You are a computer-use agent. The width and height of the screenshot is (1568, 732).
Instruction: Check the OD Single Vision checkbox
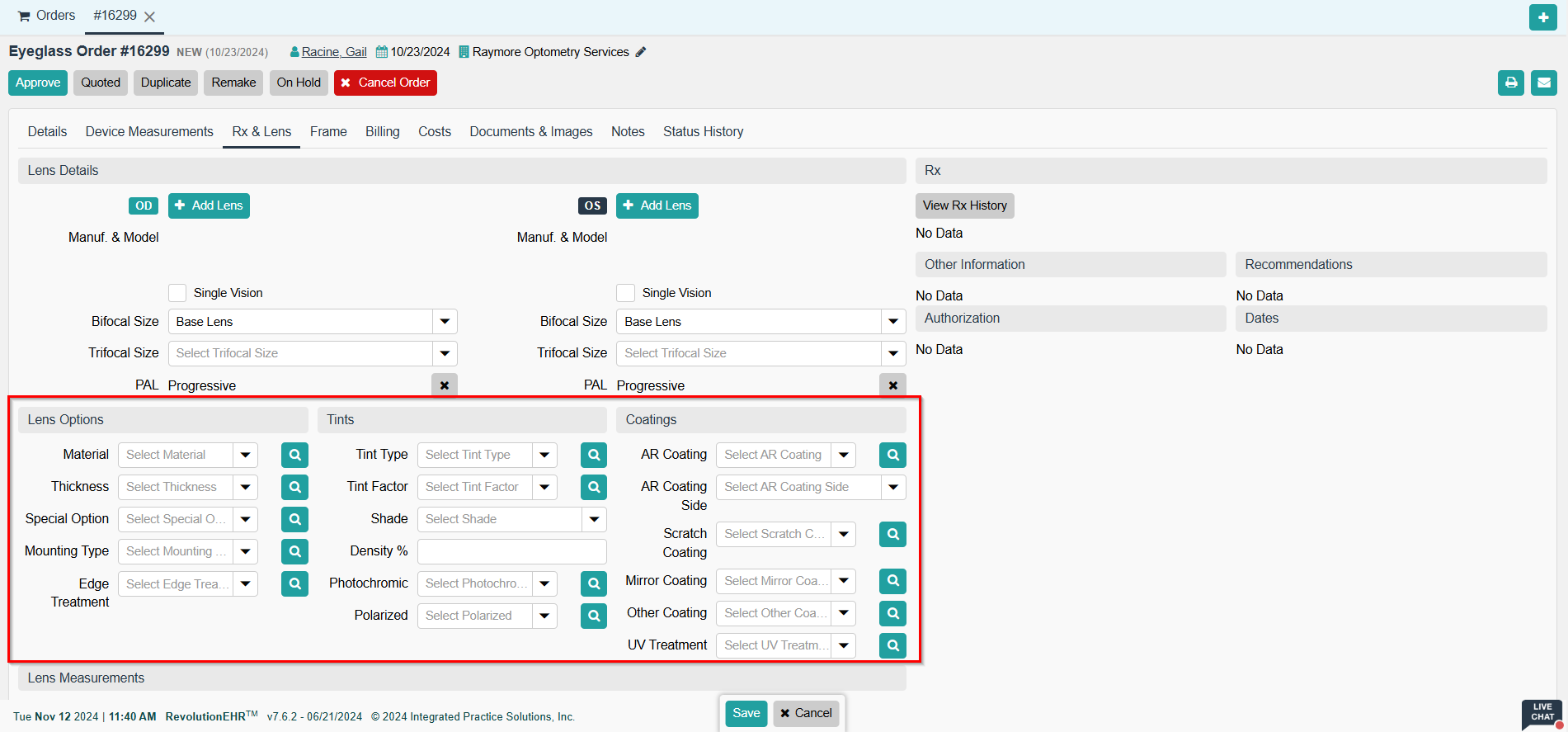coord(177,293)
